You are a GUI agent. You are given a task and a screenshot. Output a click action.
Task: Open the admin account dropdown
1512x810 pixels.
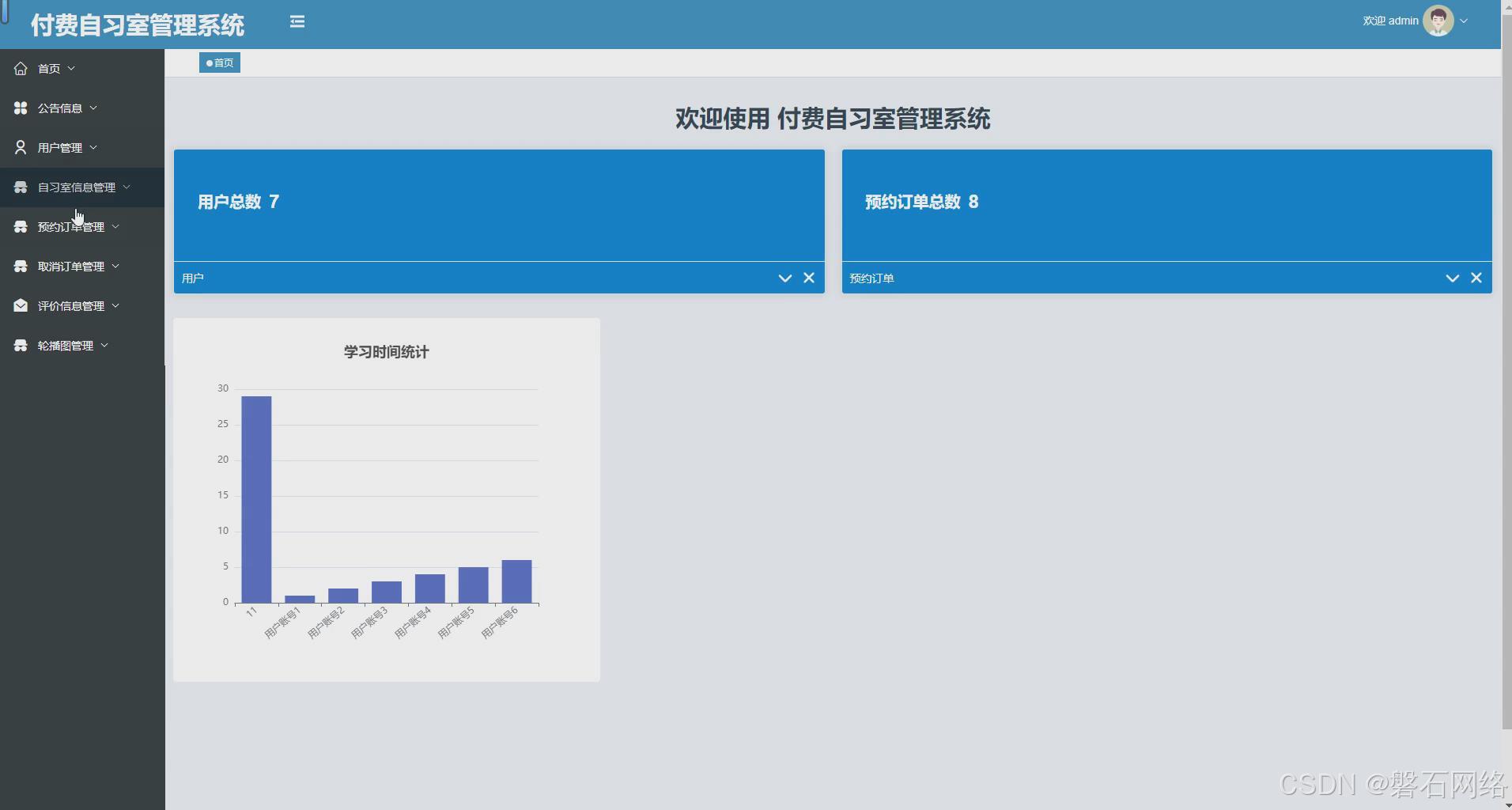pos(1463,21)
